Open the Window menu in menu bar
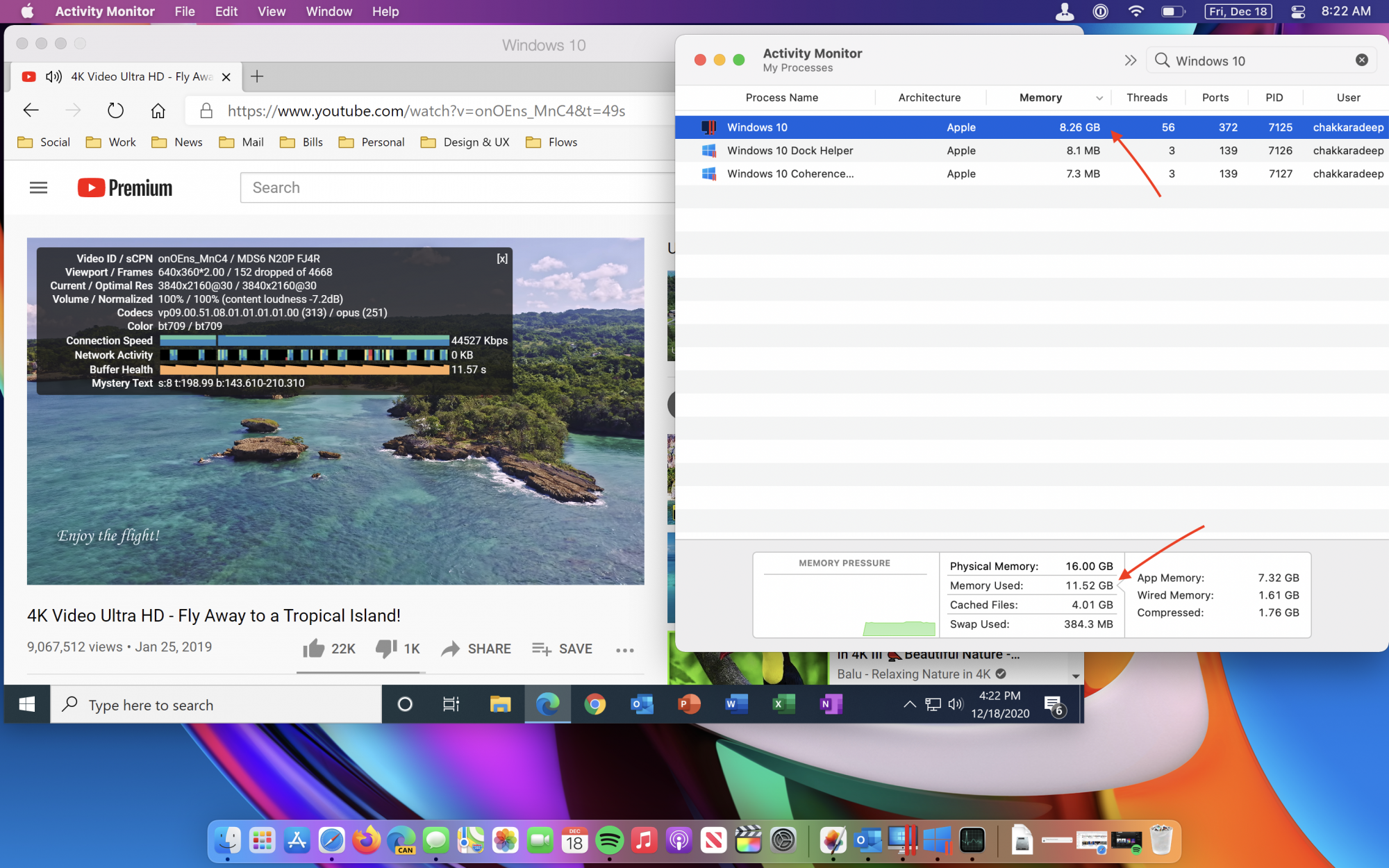Image resolution: width=1389 pixels, height=868 pixels. (328, 11)
